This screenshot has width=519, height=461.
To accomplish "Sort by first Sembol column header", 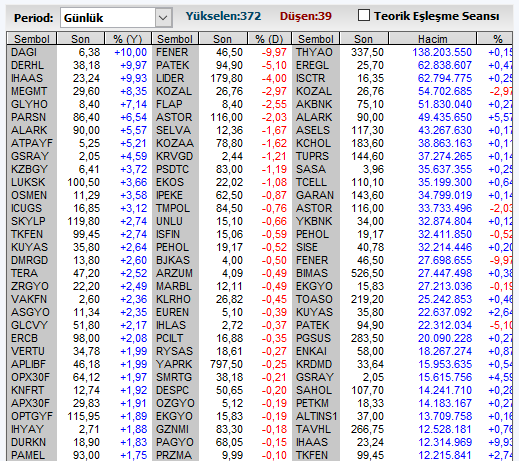I will 32,39.
